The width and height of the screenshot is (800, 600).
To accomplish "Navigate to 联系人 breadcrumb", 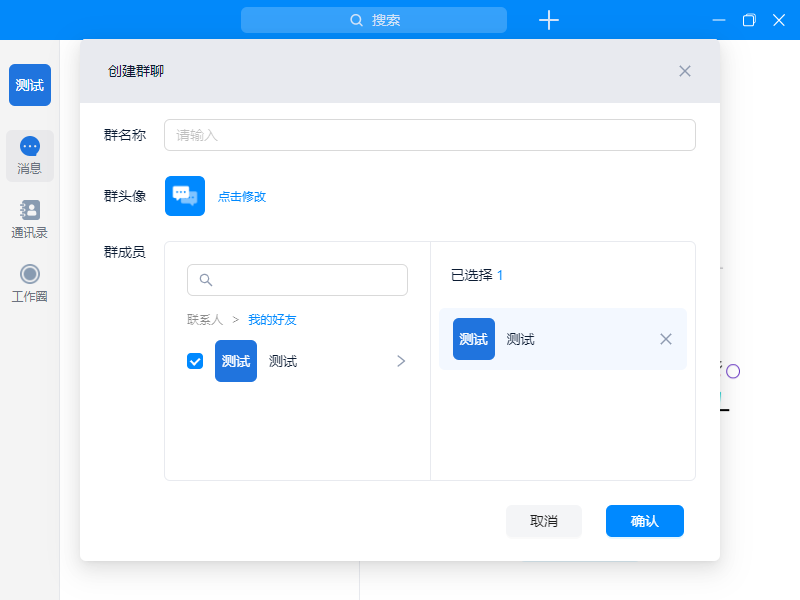I will point(205,320).
